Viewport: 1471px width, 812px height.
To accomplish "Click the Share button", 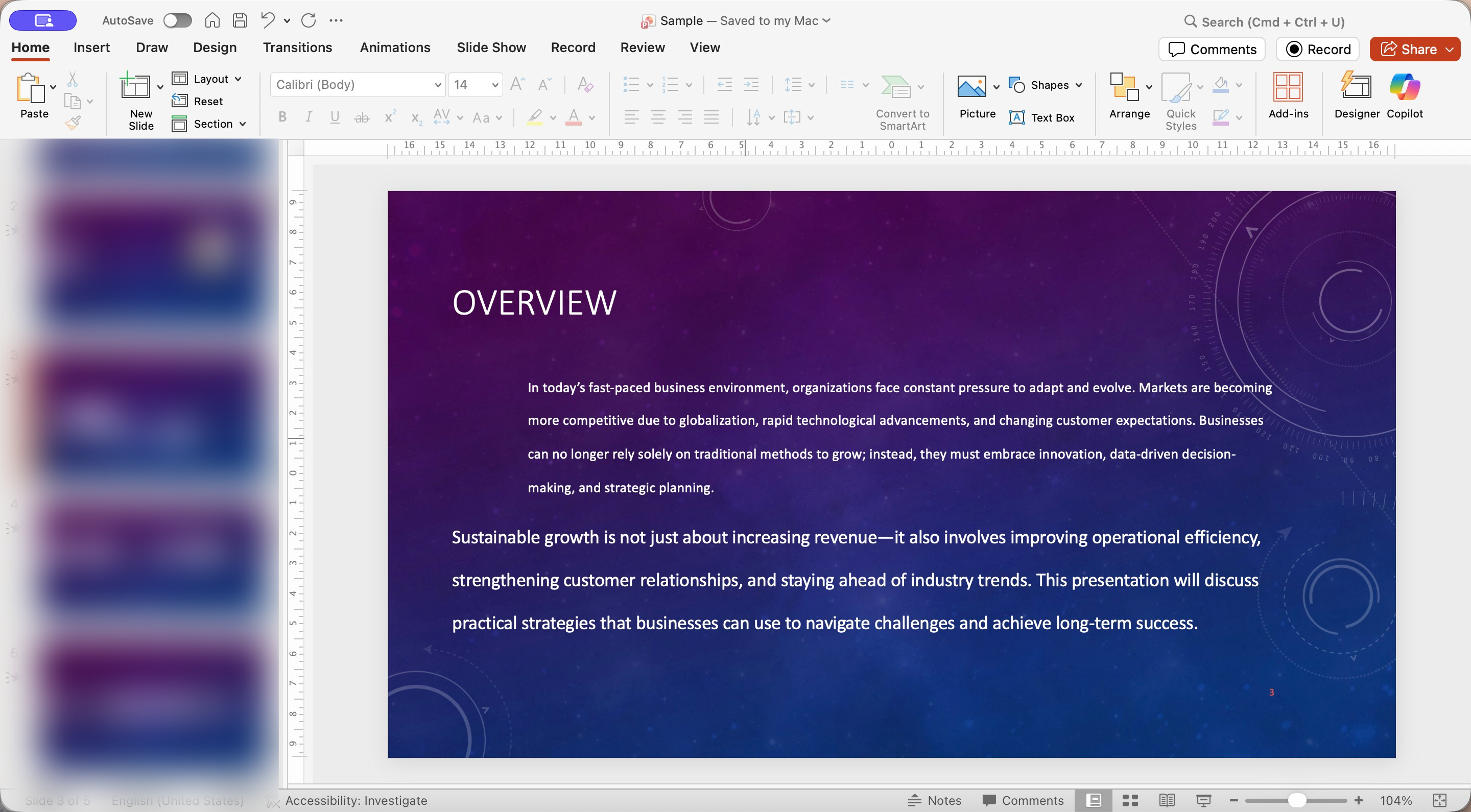I will (x=1408, y=49).
